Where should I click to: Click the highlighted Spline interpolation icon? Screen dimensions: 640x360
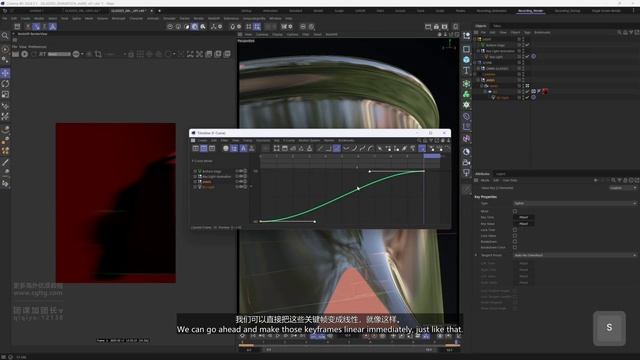(336, 148)
